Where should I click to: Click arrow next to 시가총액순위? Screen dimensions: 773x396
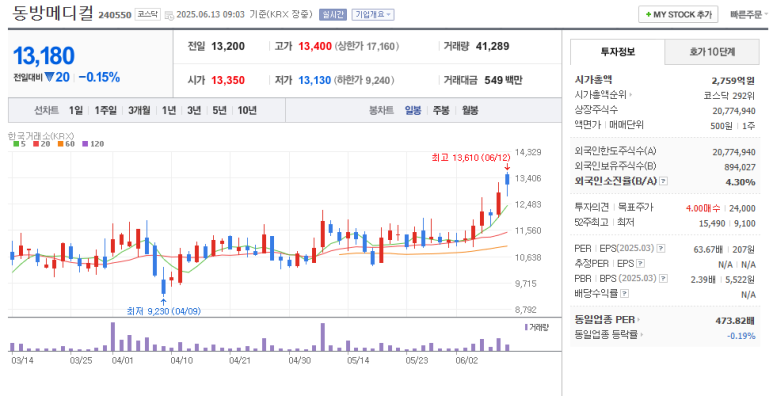631,95
